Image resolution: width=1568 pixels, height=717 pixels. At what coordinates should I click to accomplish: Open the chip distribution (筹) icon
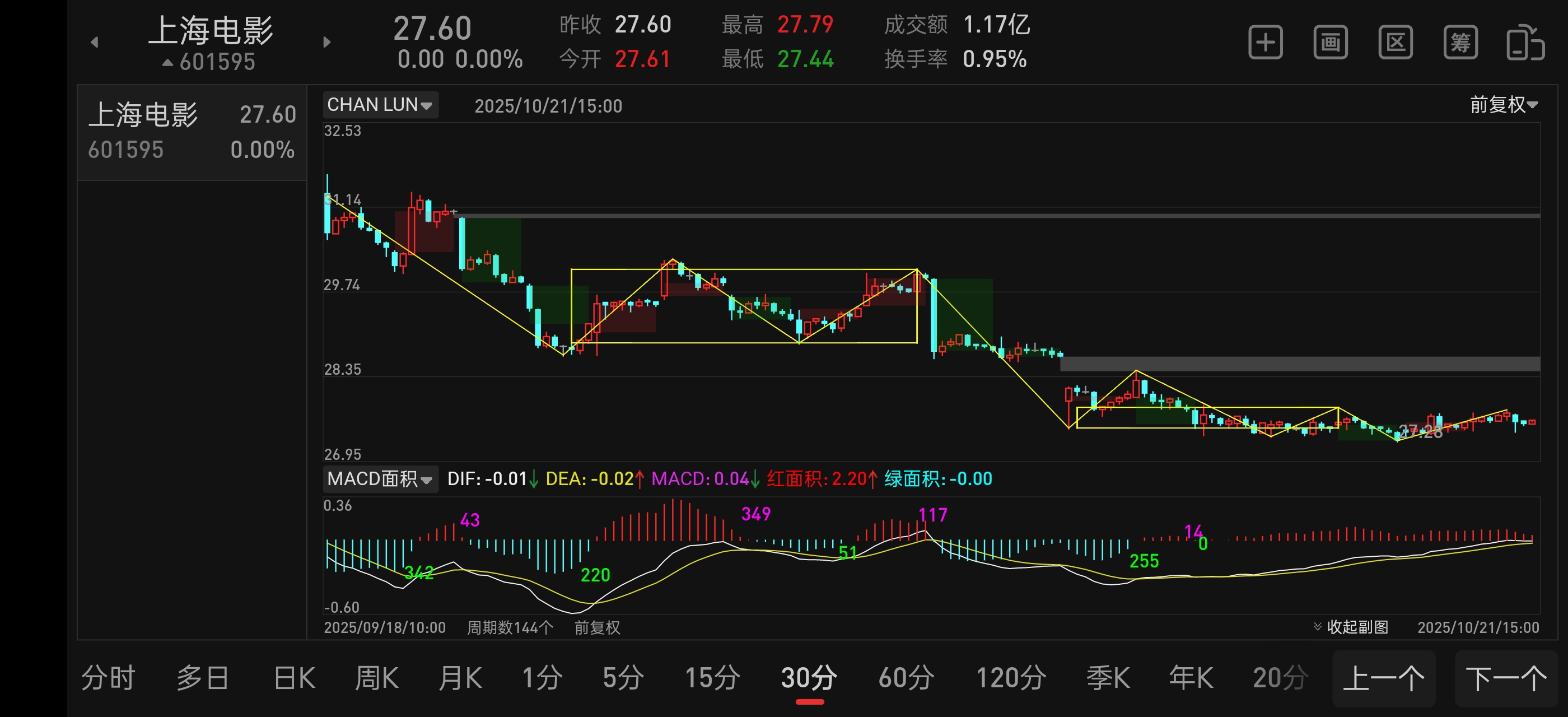click(1460, 43)
